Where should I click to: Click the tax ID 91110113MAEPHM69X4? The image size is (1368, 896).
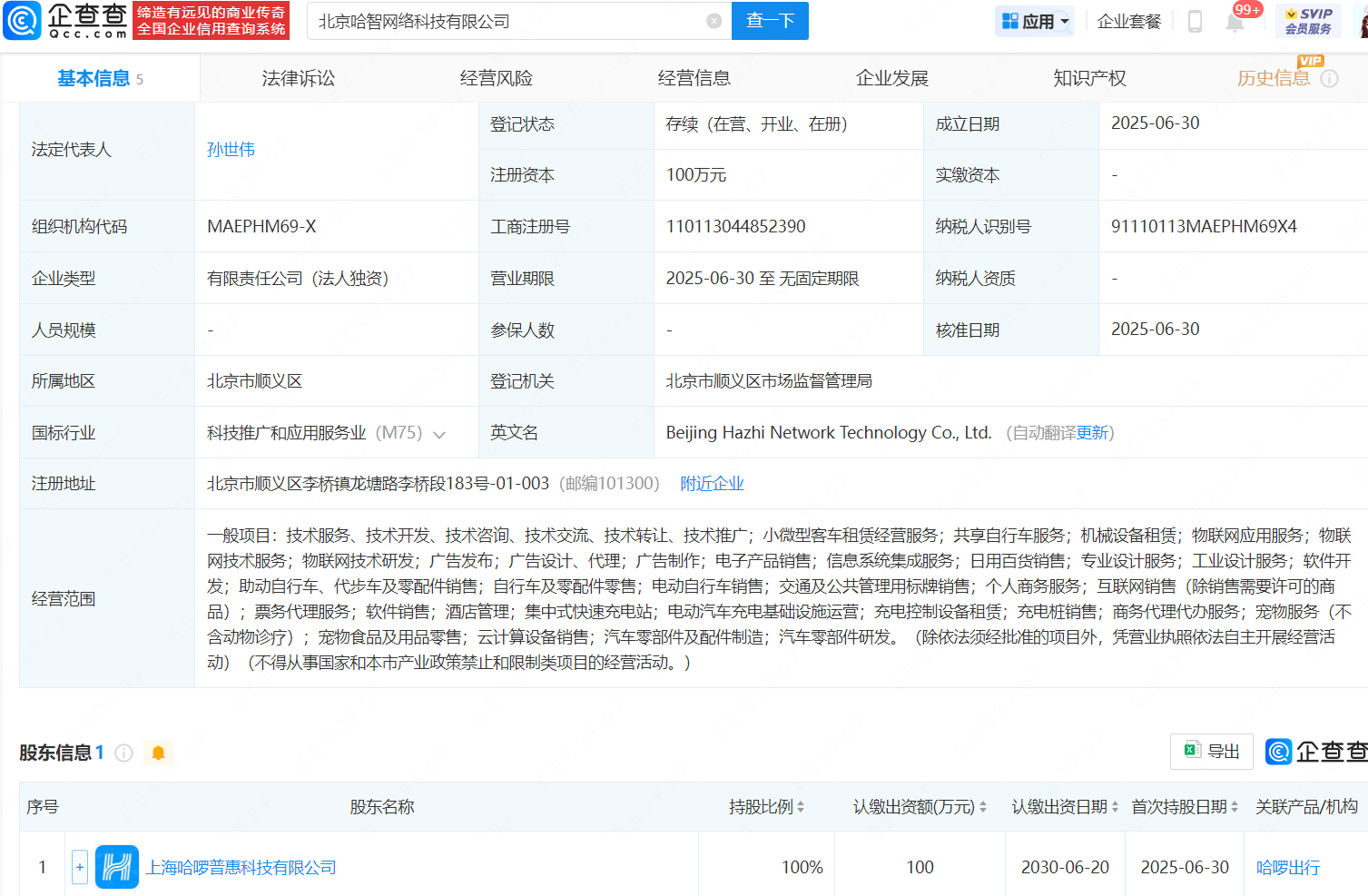click(x=1204, y=226)
